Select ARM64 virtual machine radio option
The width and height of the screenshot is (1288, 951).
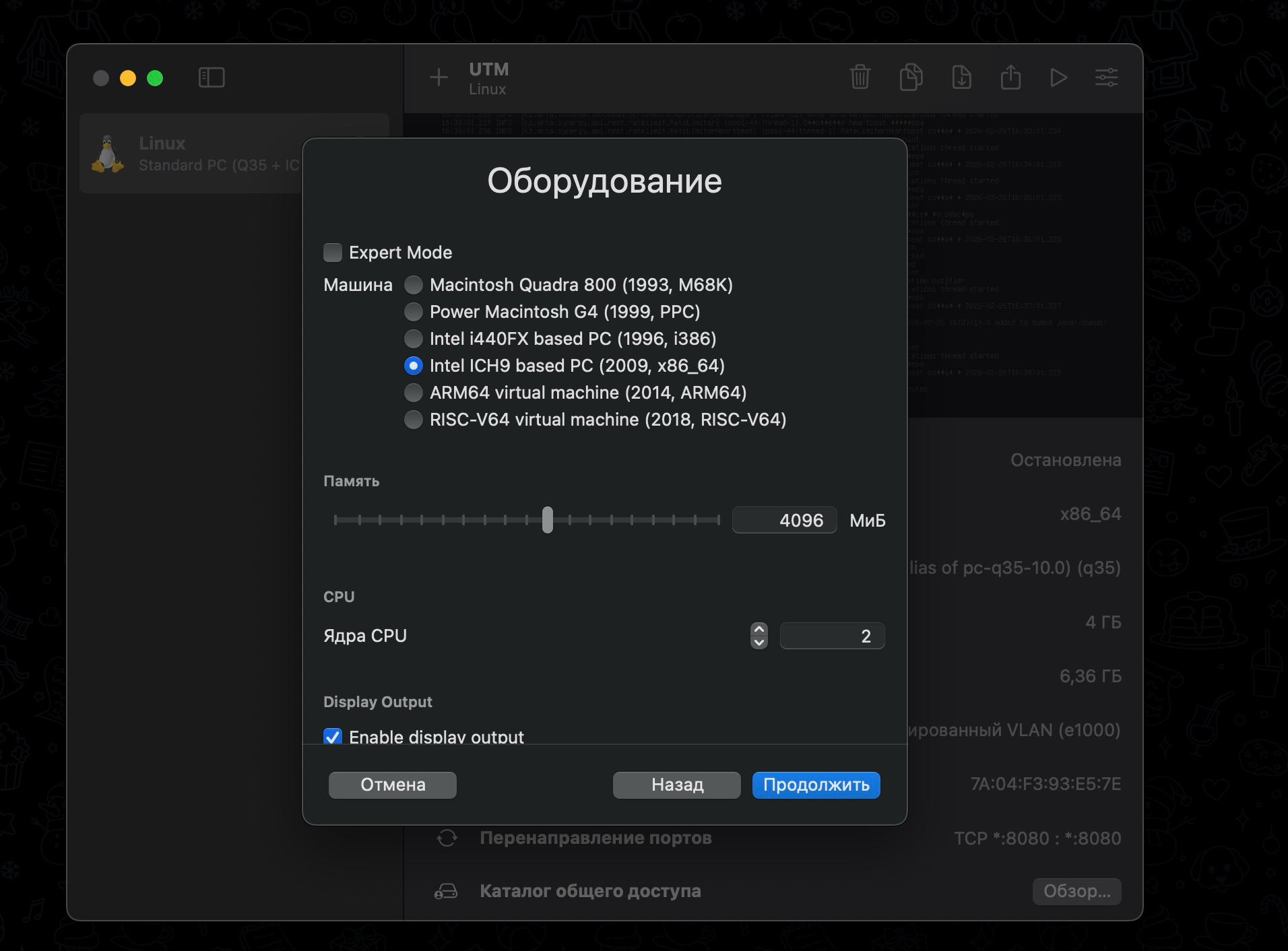[413, 393]
